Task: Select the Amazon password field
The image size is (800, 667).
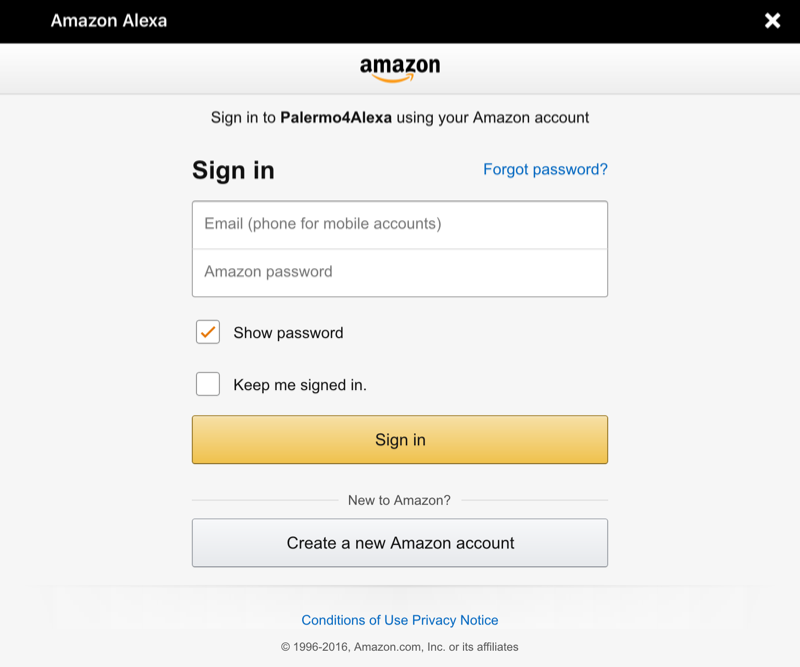Action: point(400,272)
